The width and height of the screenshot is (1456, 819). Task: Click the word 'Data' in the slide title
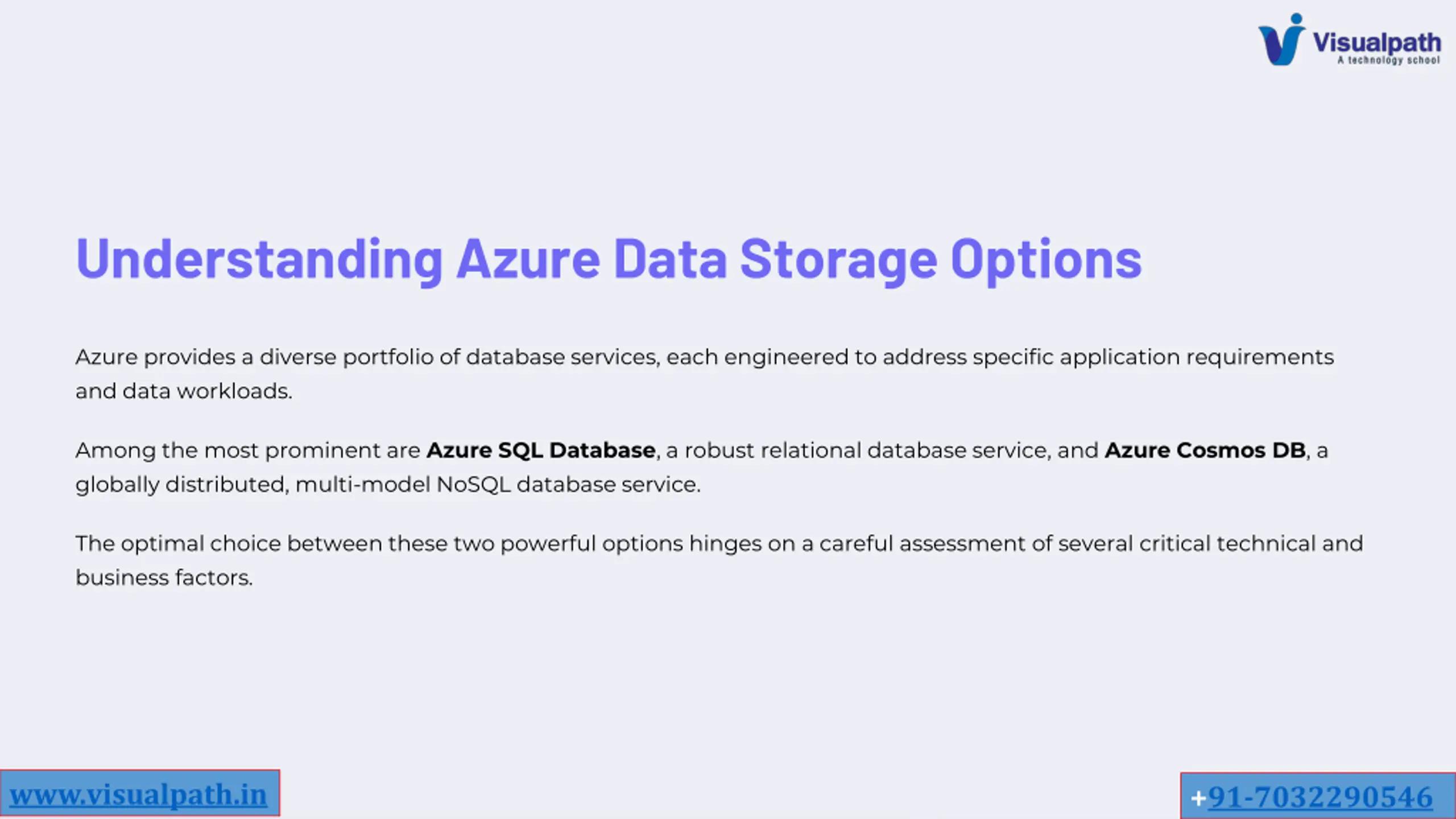click(x=671, y=259)
